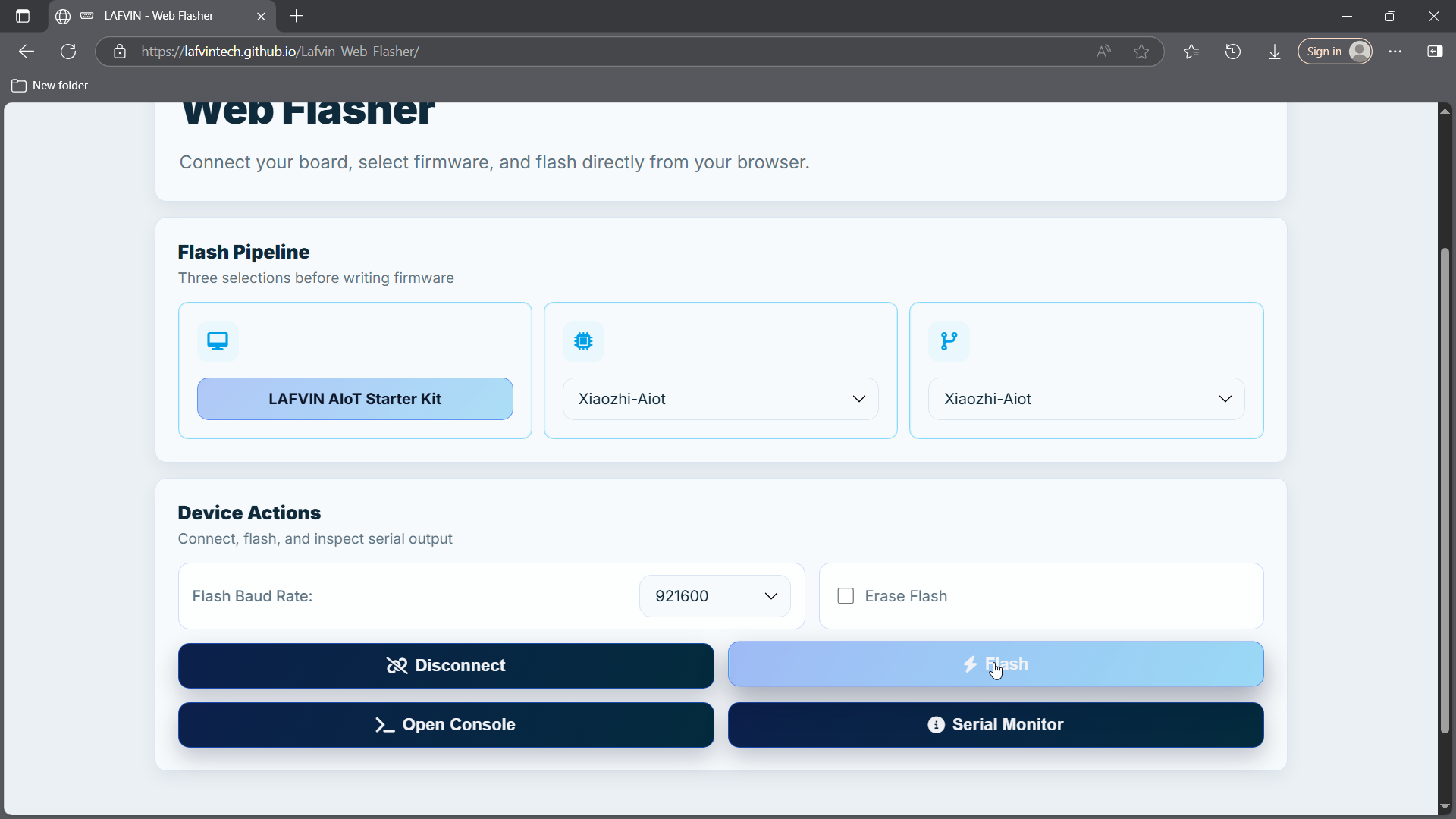Minimize the browser window
The width and height of the screenshot is (1456, 819).
1347,16
